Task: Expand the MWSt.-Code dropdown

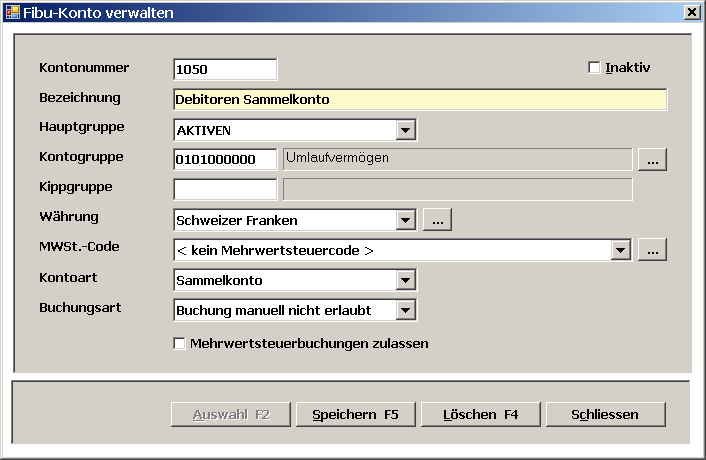Action: coord(621,250)
